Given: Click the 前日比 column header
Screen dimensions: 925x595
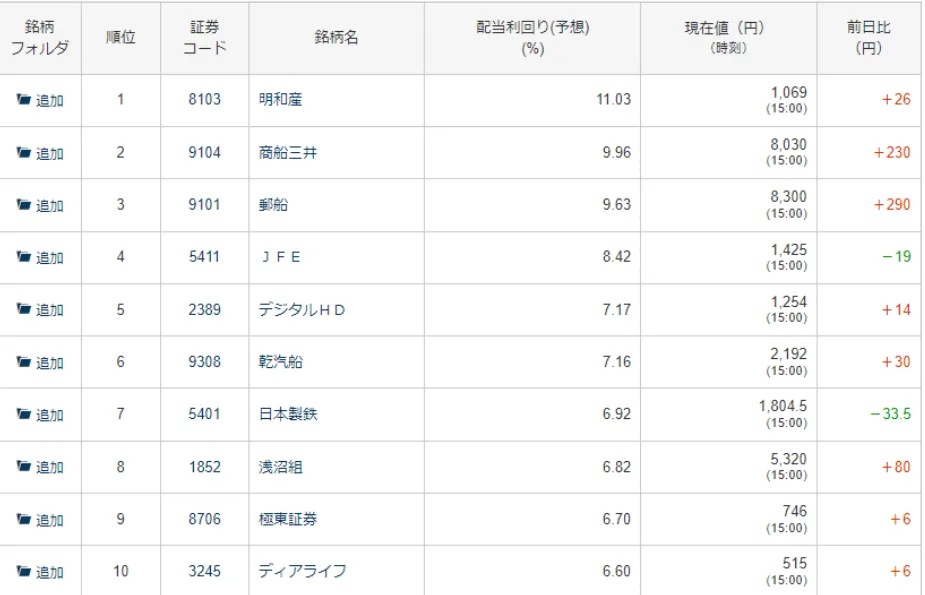Looking at the screenshot, I should pyautogui.click(x=869, y=38).
